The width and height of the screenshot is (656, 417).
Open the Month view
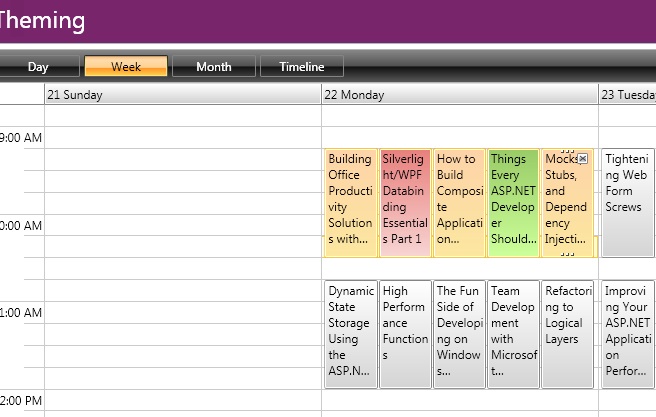(x=213, y=67)
